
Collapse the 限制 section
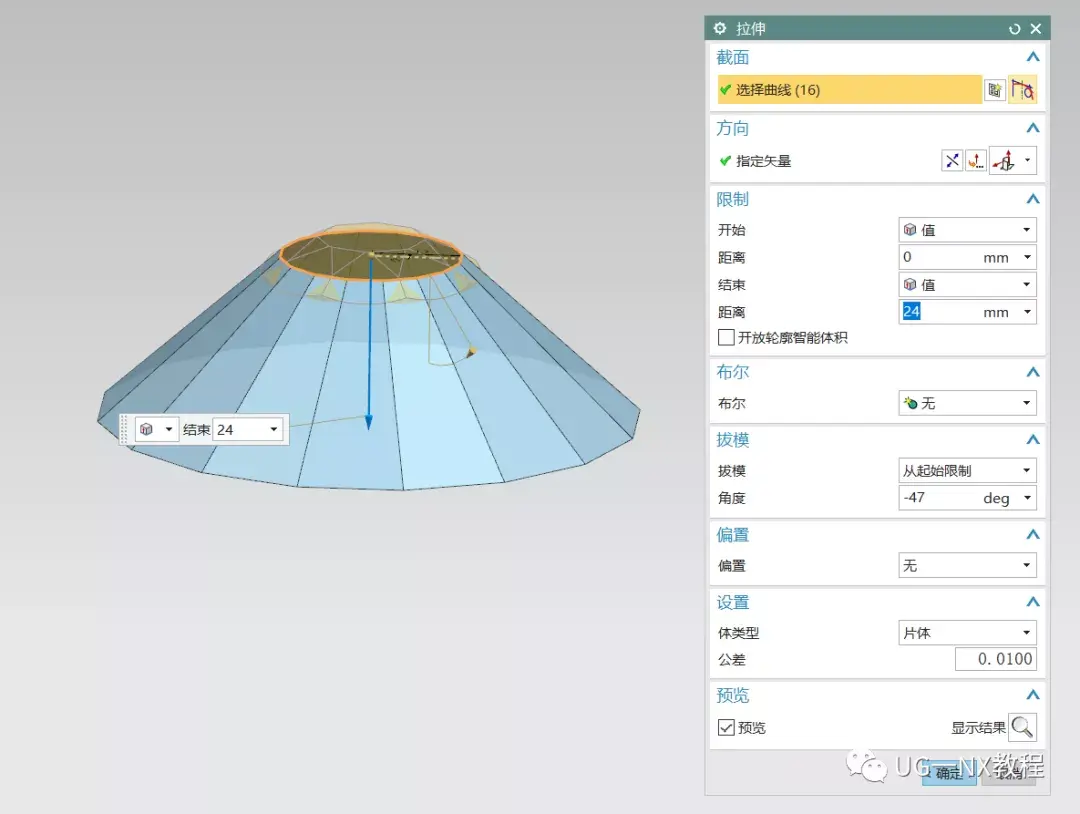tap(1033, 200)
